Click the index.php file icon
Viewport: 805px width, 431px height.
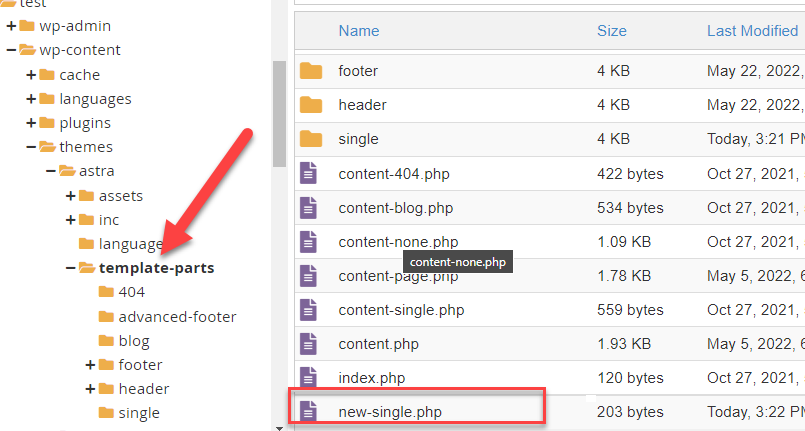click(309, 378)
